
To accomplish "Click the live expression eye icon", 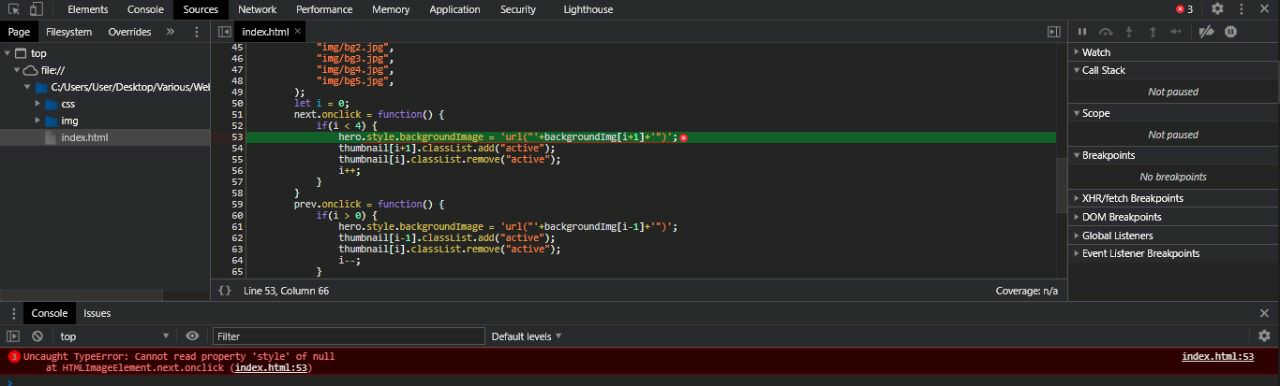I will (x=192, y=336).
